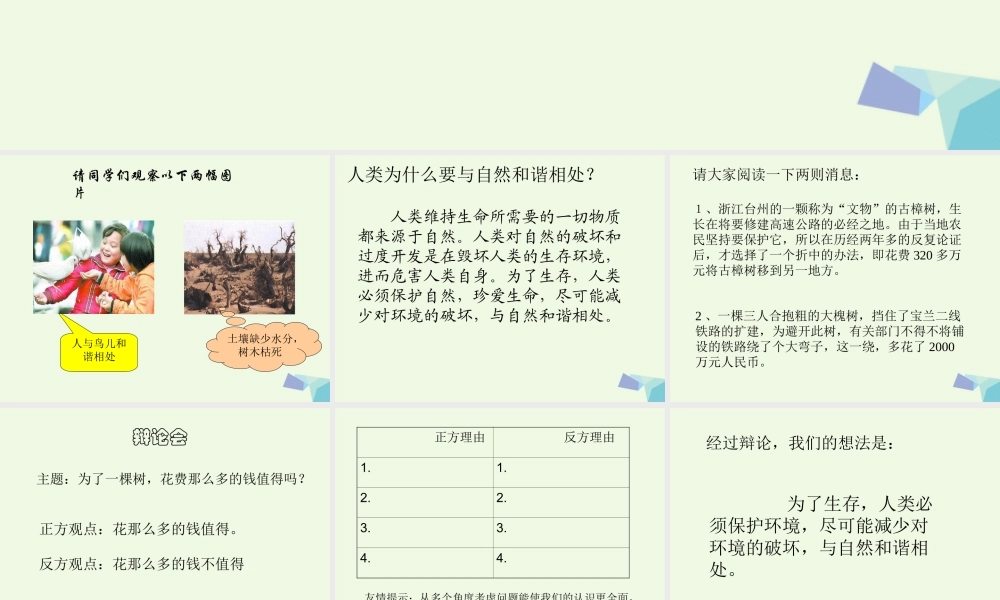The image size is (1000, 600).
Task: Click the title 人类为什么要与自然和谐相处?
Action: click(472, 175)
